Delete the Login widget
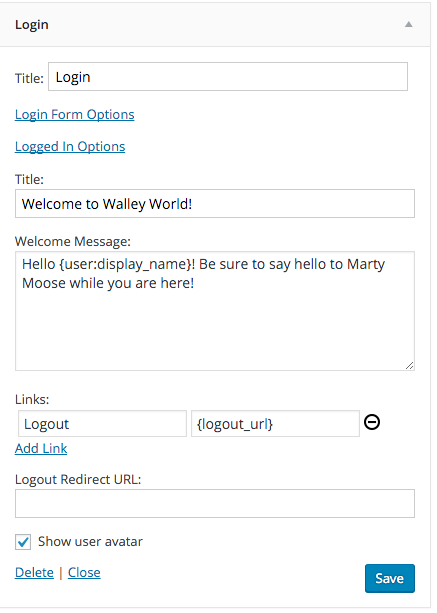Screen dimensions: 437x613 tap(34, 573)
